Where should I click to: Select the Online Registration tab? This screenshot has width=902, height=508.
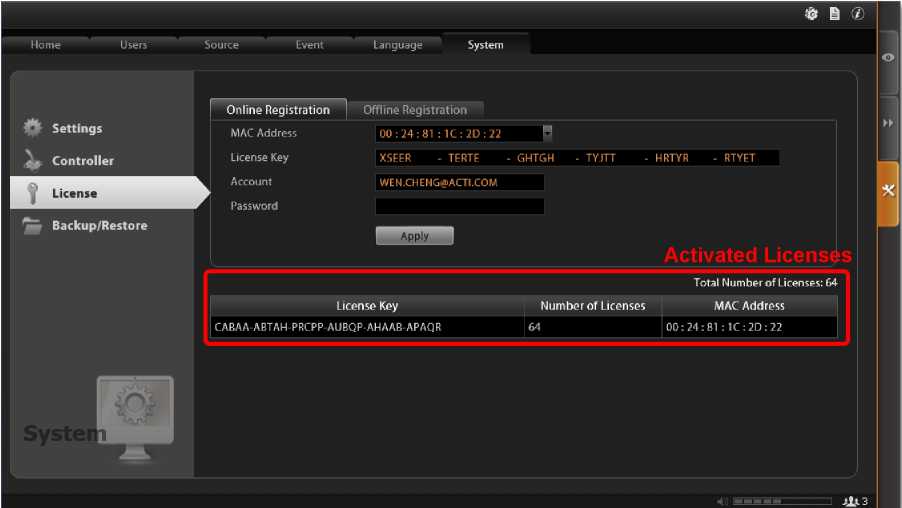tap(277, 110)
